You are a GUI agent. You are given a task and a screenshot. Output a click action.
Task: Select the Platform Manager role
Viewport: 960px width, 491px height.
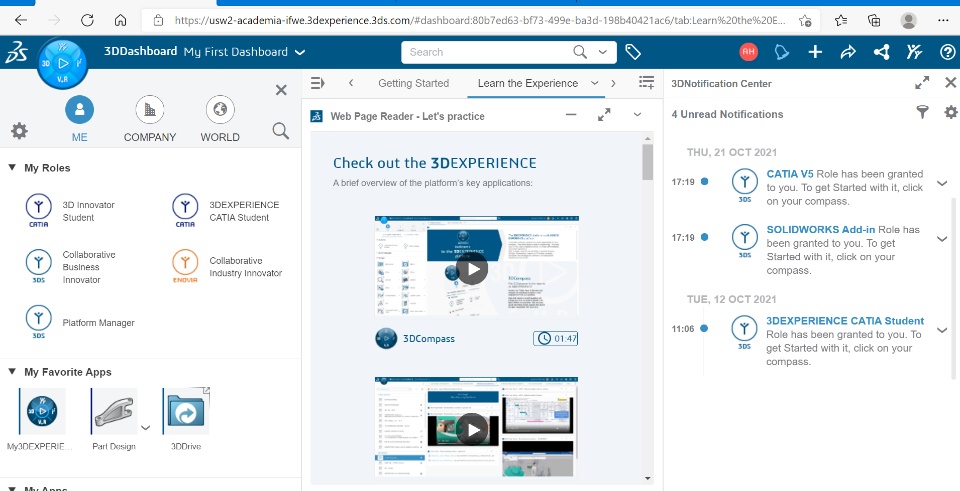point(80,323)
